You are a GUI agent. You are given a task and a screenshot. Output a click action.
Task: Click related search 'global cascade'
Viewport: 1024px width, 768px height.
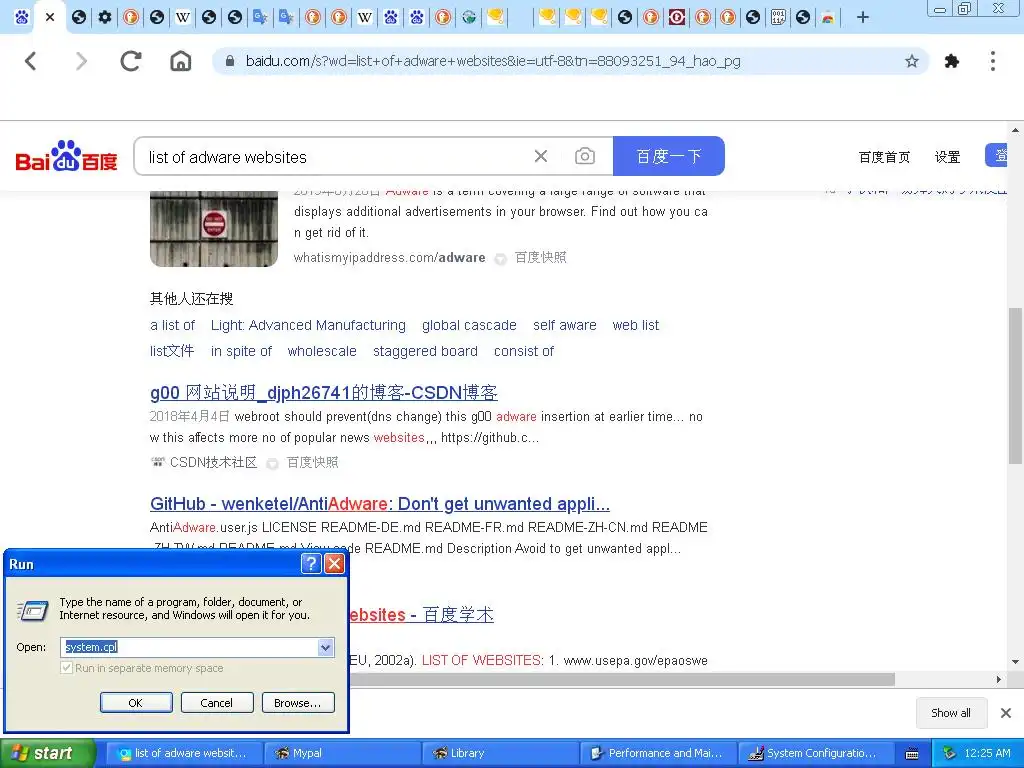[469, 325]
